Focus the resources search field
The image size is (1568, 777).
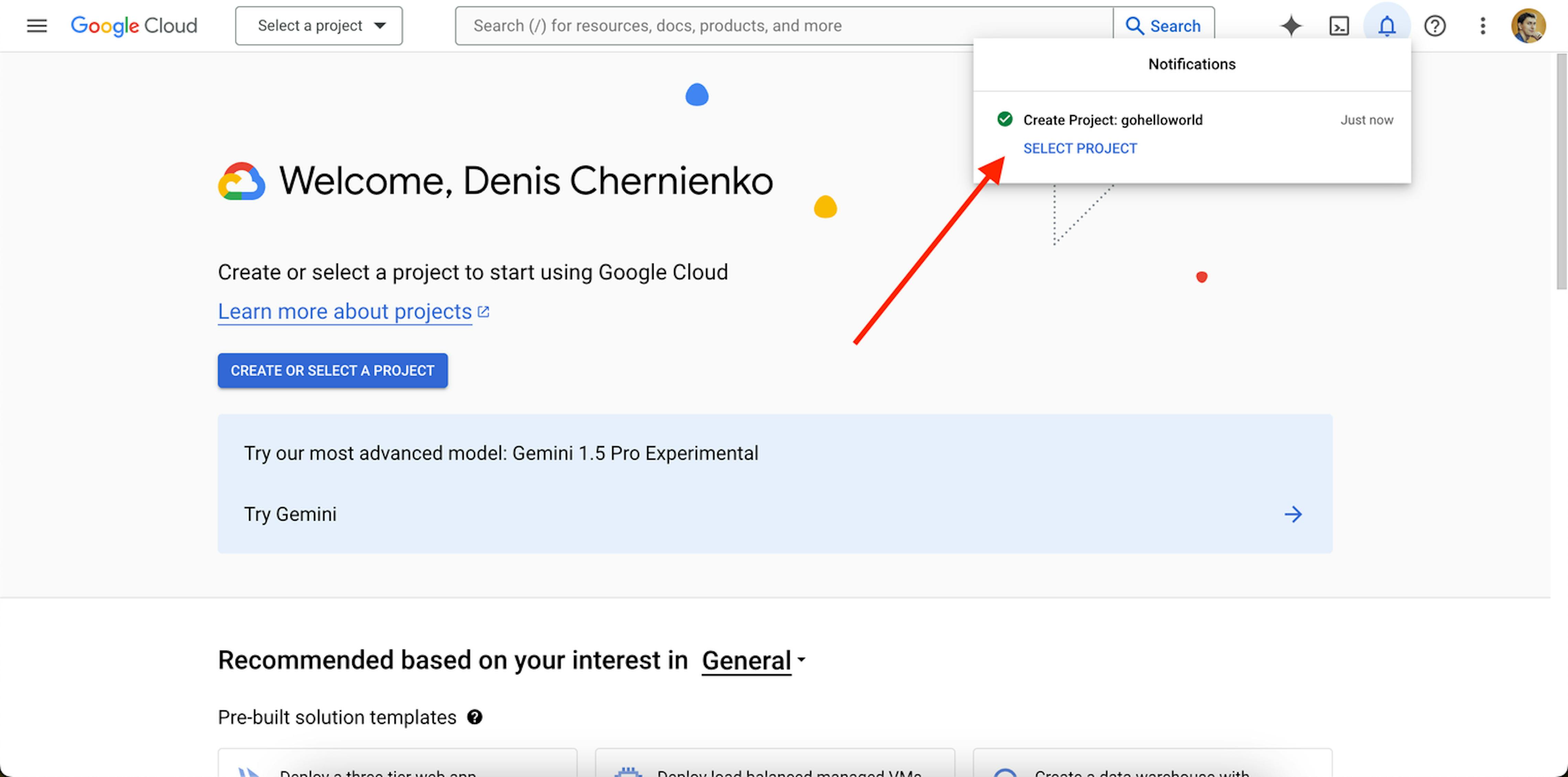pos(784,25)
